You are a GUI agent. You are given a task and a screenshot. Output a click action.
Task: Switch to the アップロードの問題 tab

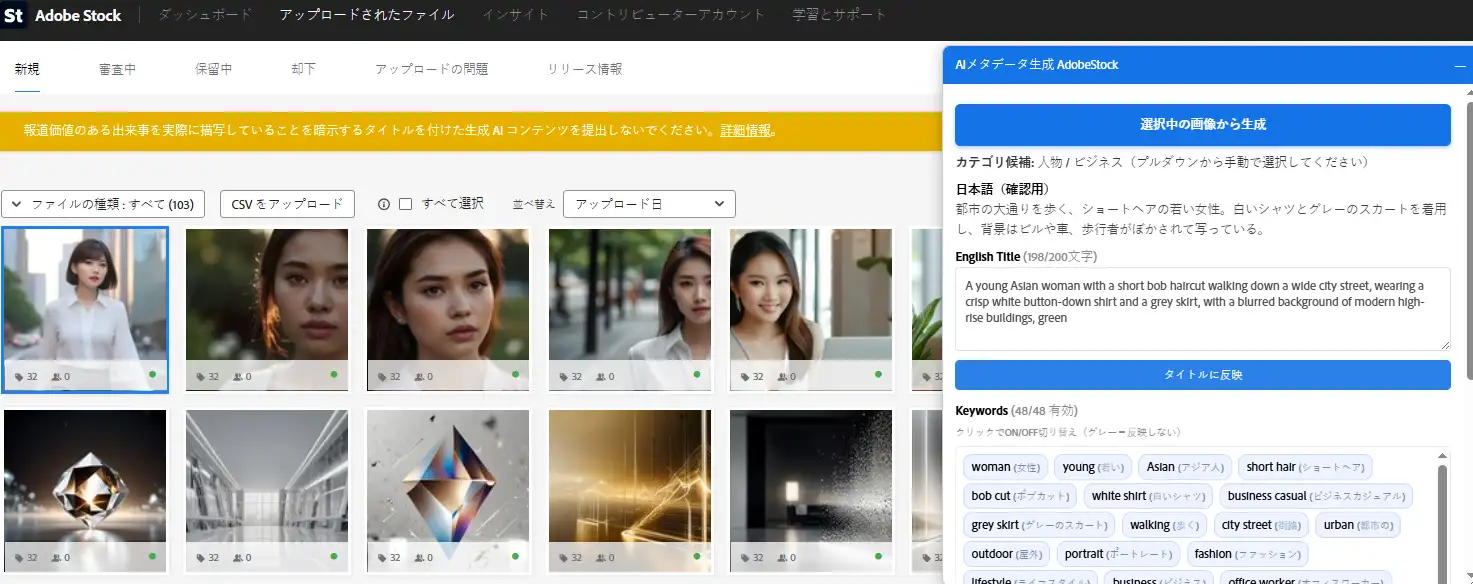431,69
